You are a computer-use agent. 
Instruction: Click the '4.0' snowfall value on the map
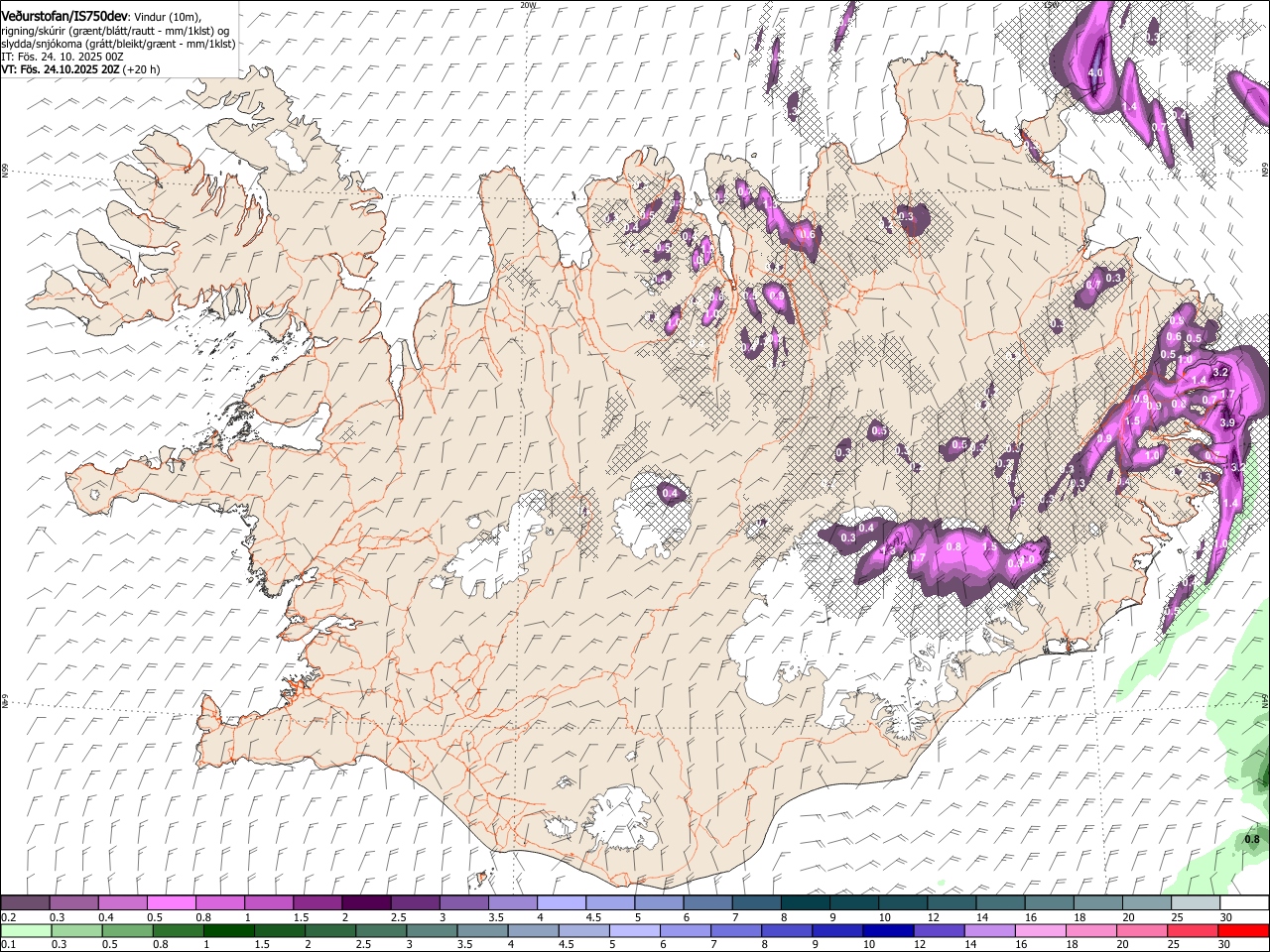click(1095, 73)
